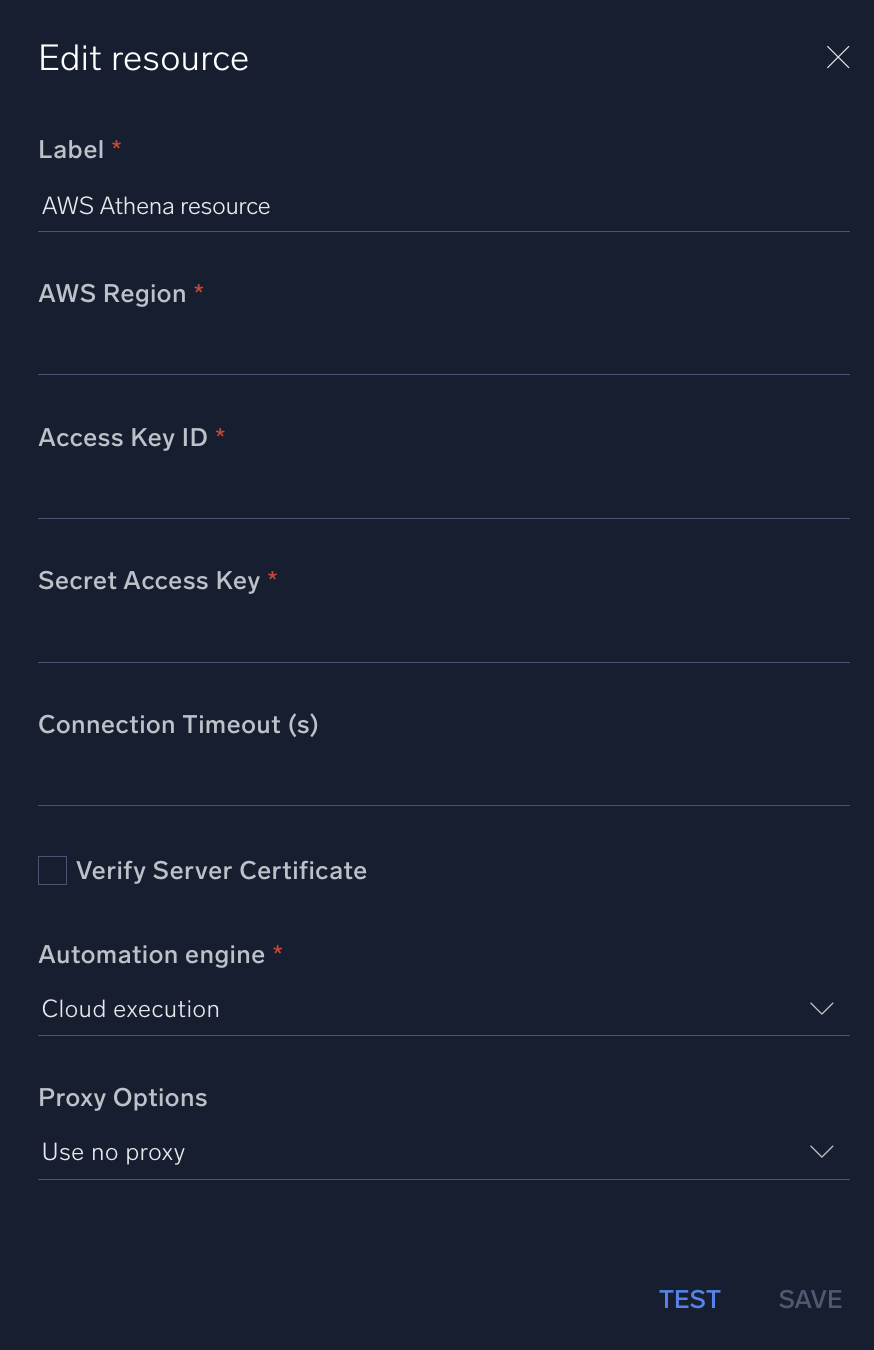Viewport: 874px width, 1350px height.
Task: Click the Access Key ID label
Action: [x=123, y=438]
